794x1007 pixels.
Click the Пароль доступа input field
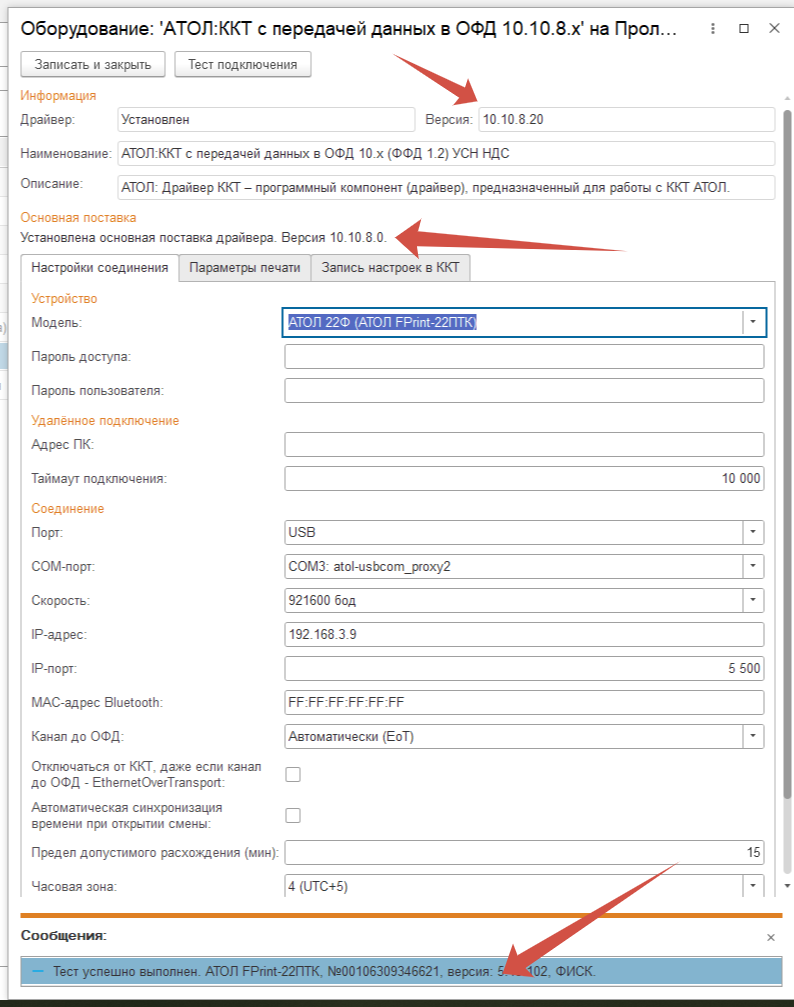click(x=524, y=357)
